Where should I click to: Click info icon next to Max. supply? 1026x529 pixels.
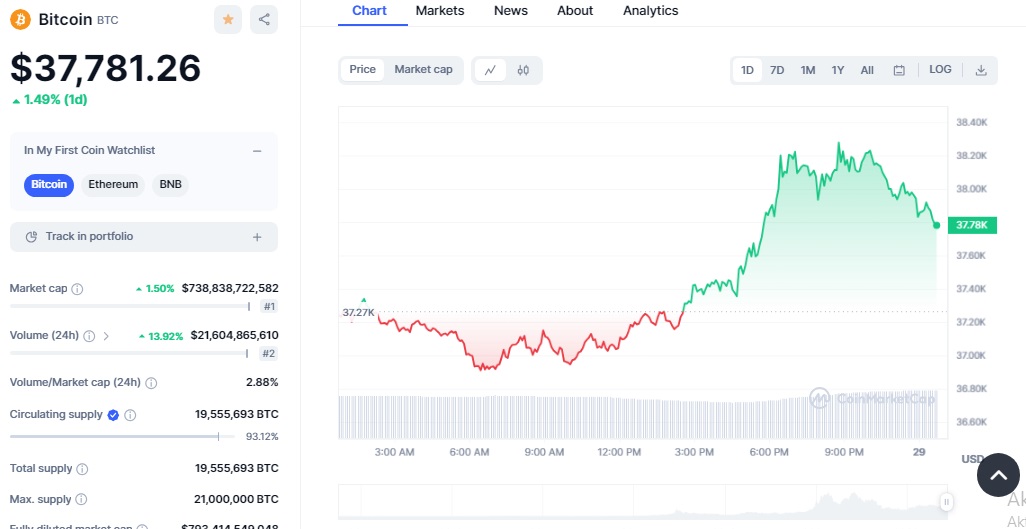81,500
